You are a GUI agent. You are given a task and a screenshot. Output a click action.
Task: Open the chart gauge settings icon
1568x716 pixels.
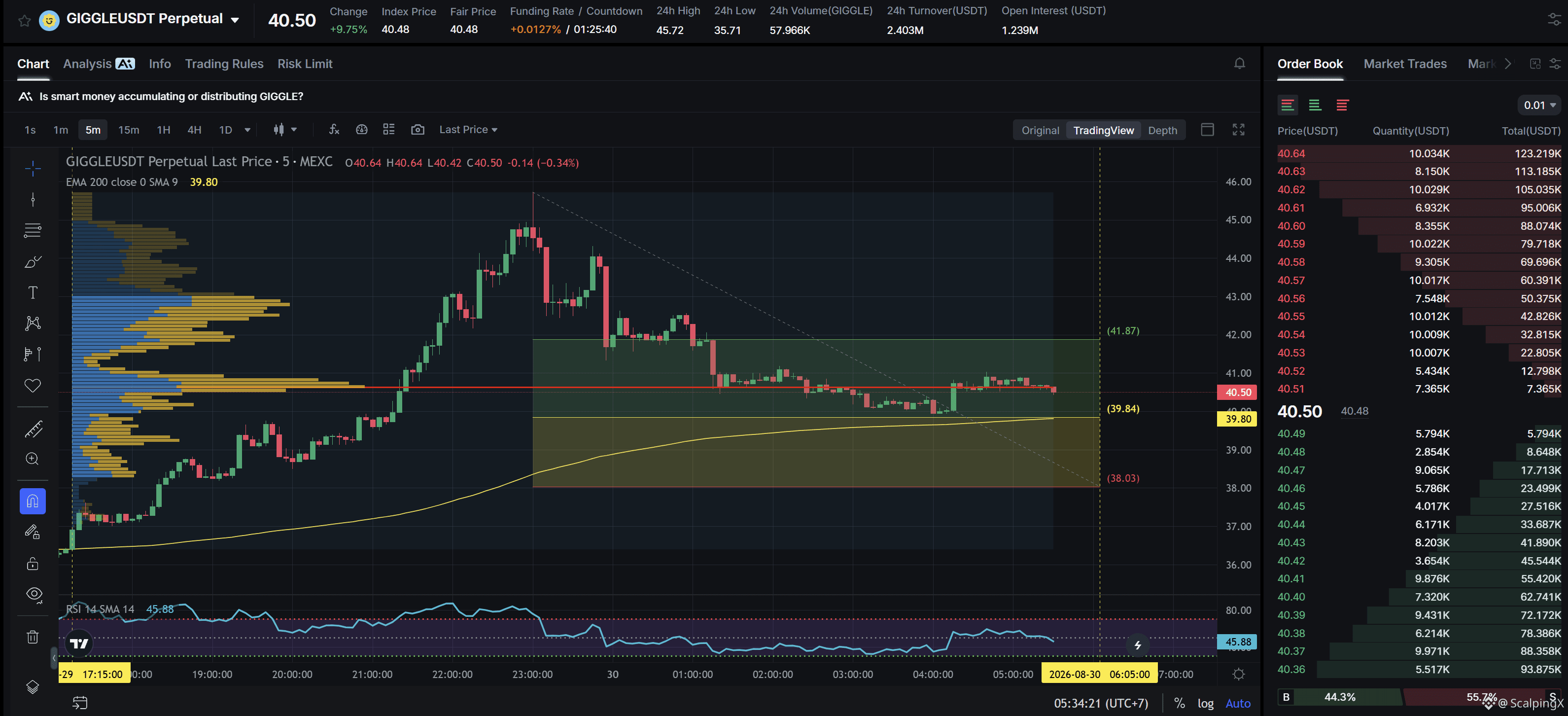[x=362, y=129]
